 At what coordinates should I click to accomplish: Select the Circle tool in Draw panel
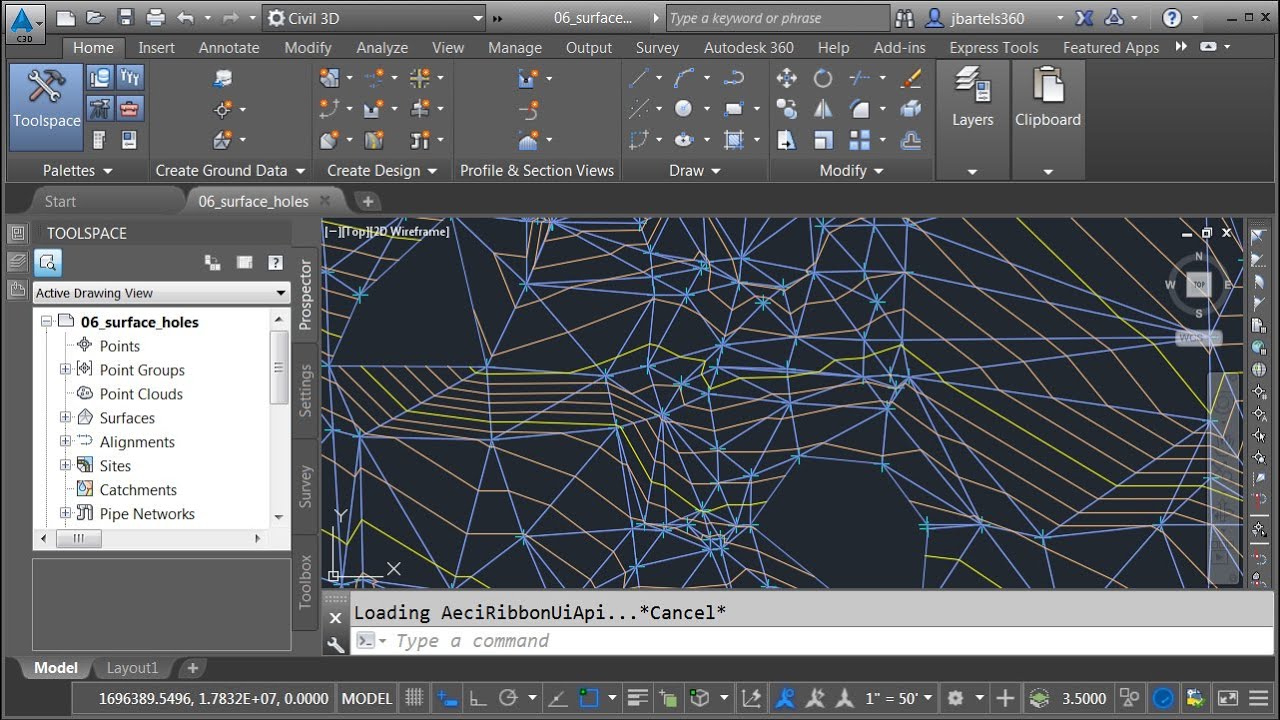[x=684, y=108]
